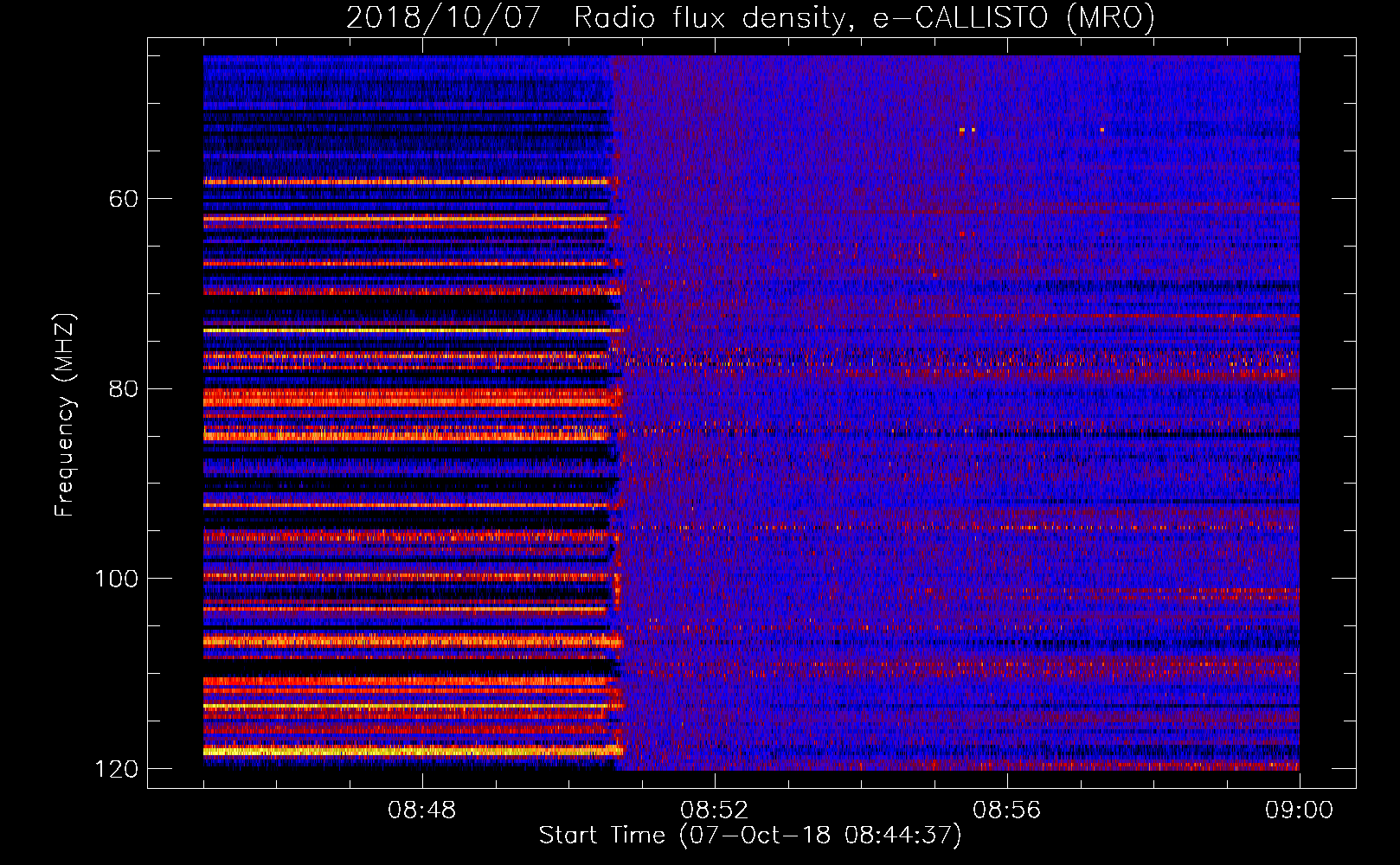The width and height of the screenshot is (1400, 865).
Task: Click the "Start Time (07-Oct-18 08:44:37)" label
Action: pyautogui.click(x=750, y=836)
